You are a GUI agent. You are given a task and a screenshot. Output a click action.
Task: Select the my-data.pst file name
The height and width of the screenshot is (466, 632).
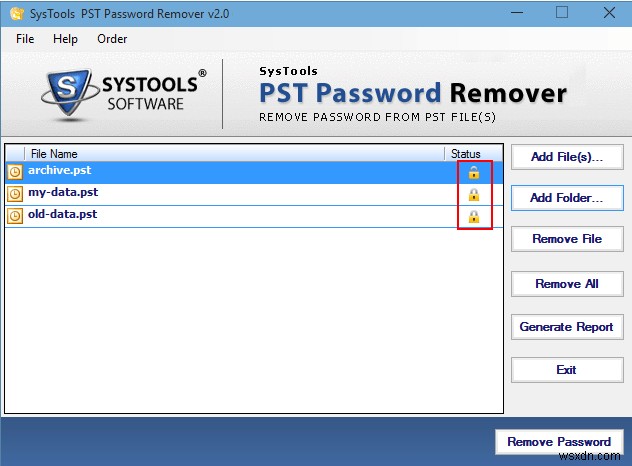point(63,192)
